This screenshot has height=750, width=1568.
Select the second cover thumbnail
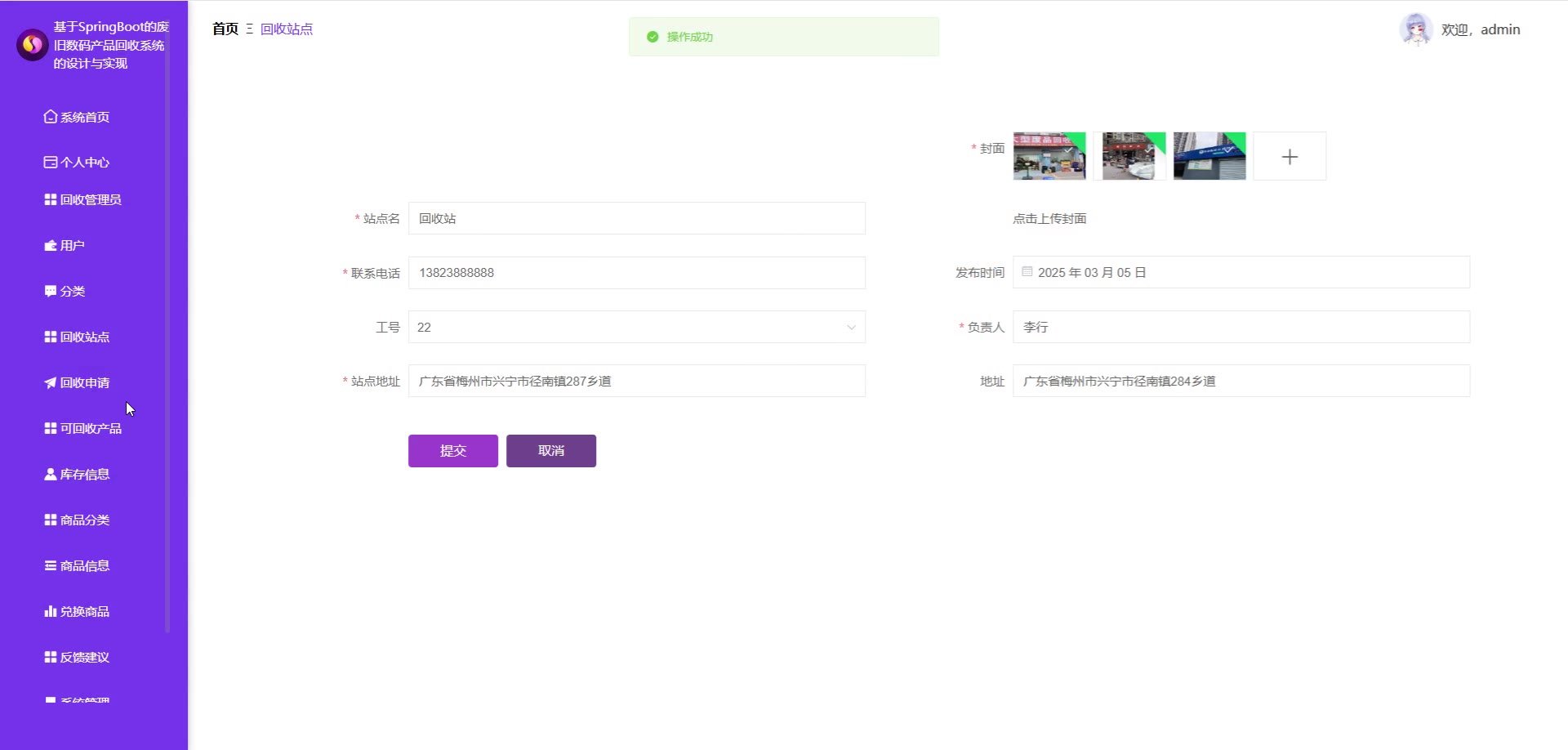tap(1129, 156)
